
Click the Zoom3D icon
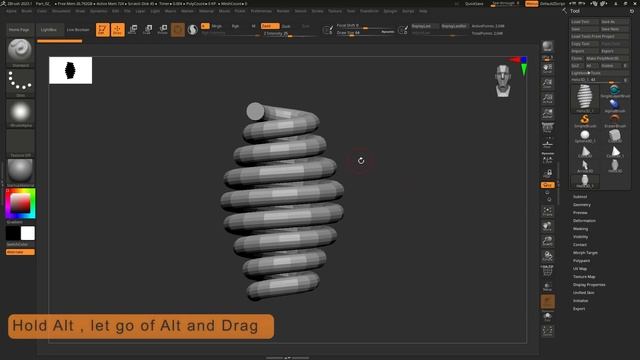click(x=547, y=241)
